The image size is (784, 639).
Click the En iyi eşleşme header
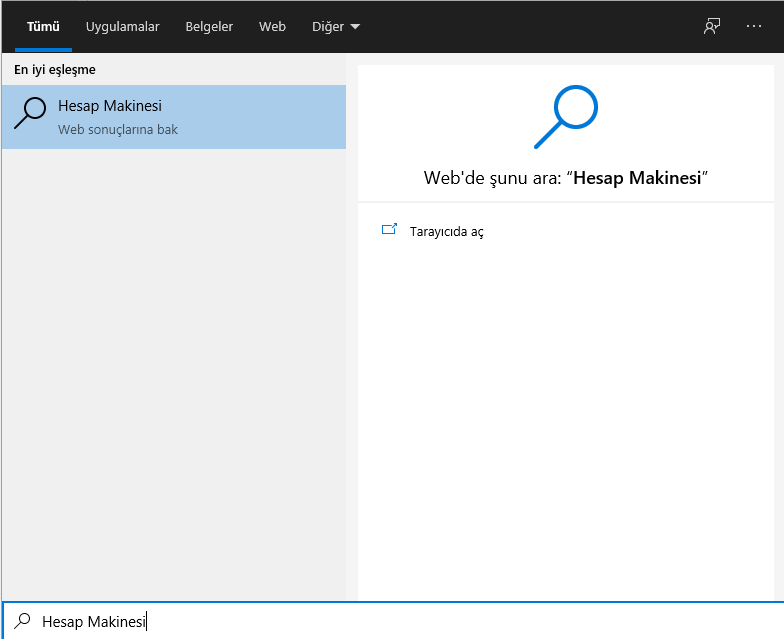pyautogui.click(x=55, y=70)
